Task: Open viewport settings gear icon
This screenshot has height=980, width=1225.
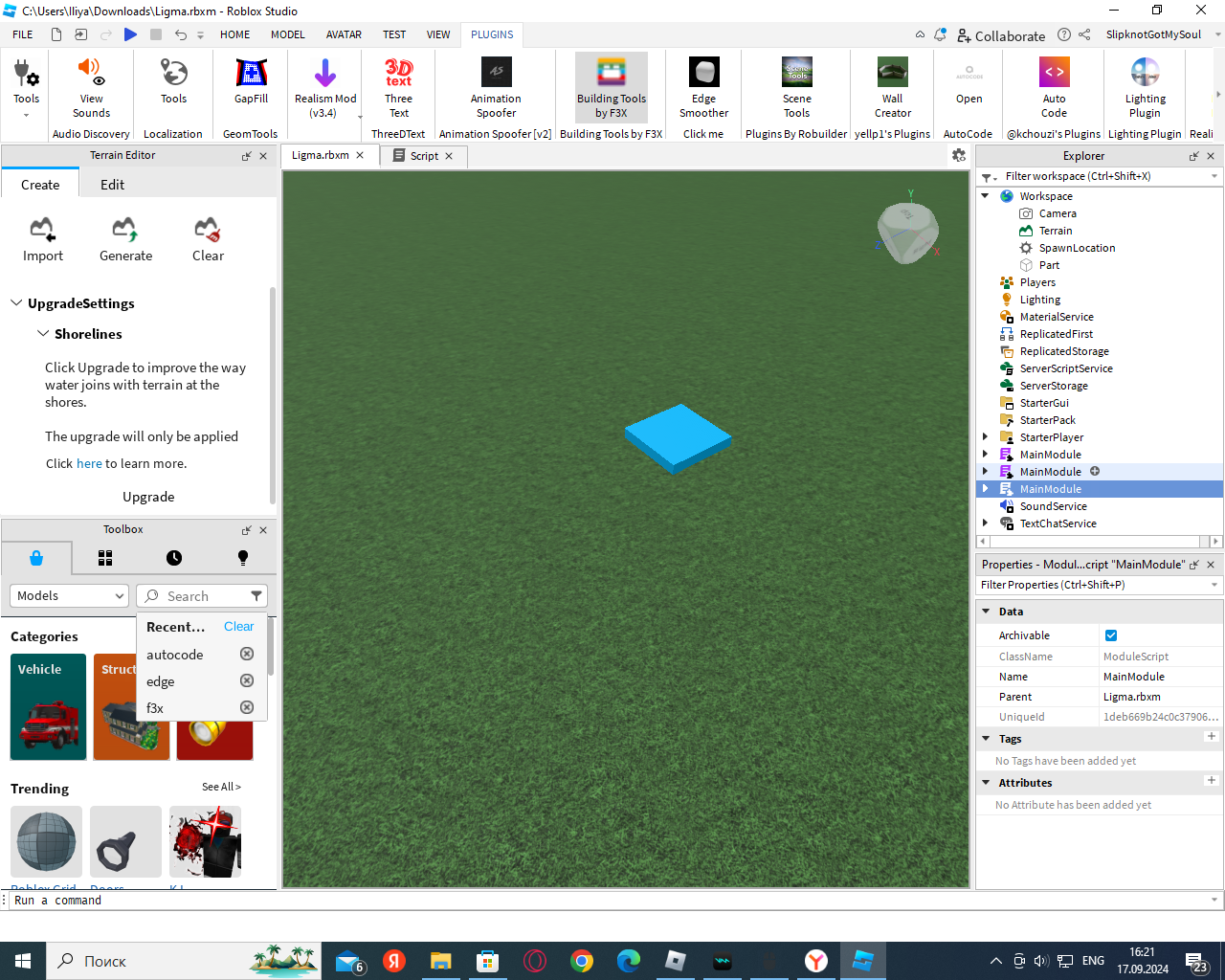Action: point(958,155)
